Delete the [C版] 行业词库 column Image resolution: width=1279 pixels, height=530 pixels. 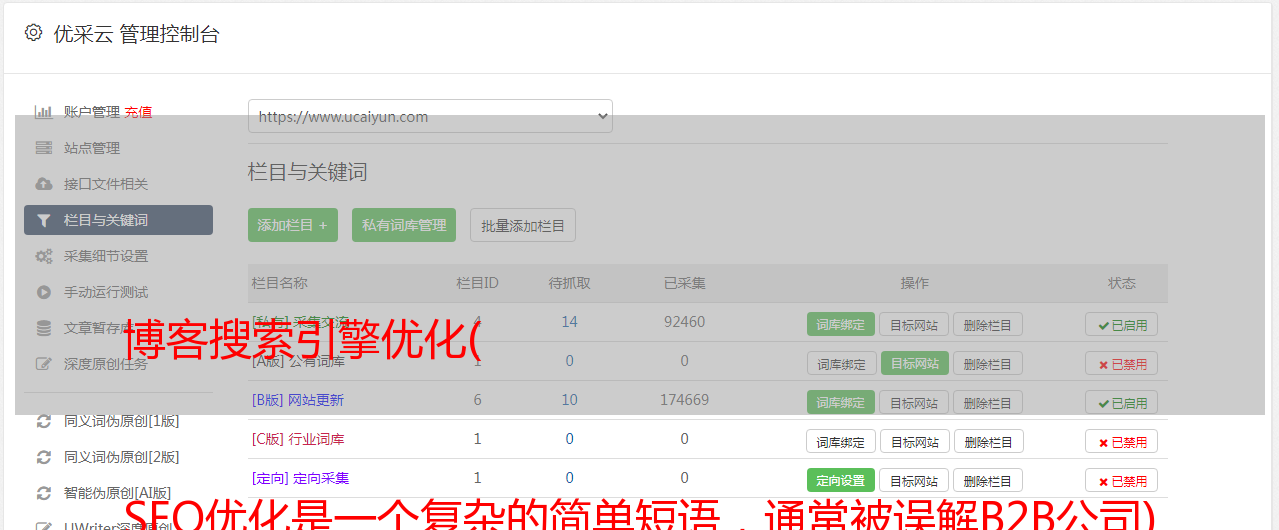pos(988,441)
